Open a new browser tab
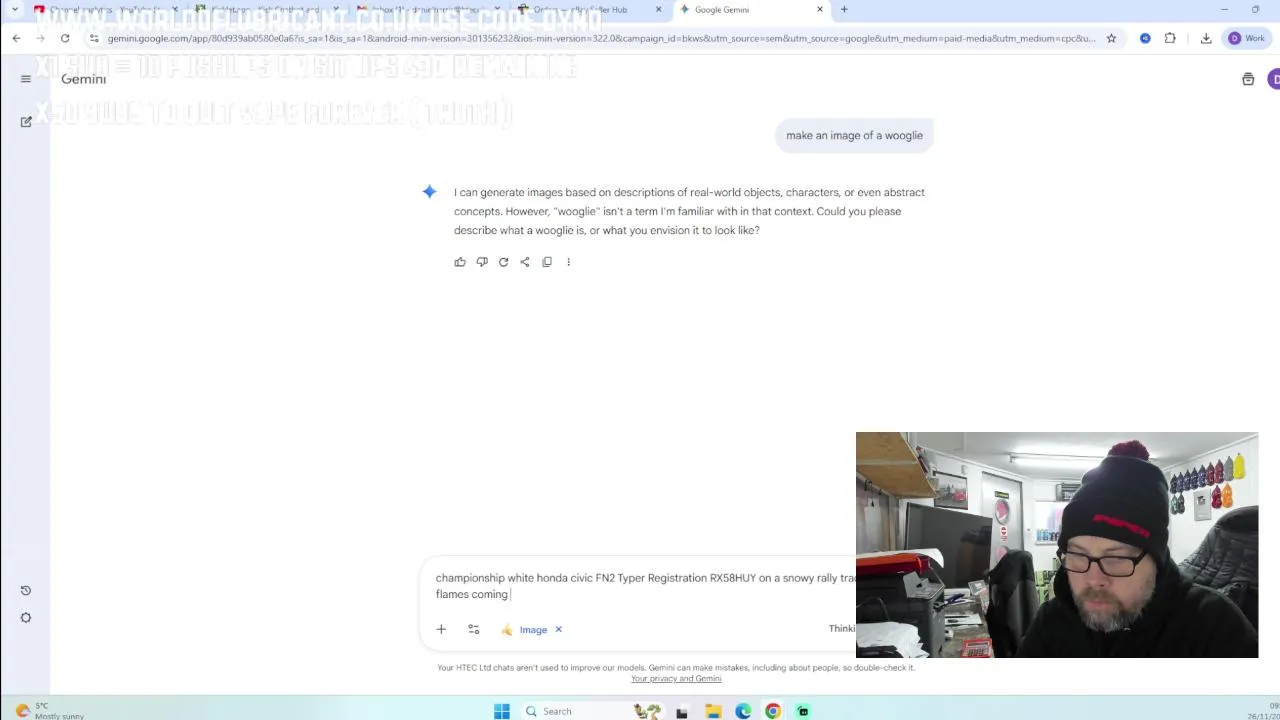Screen dimensions: 1280x720 point(844,10)
